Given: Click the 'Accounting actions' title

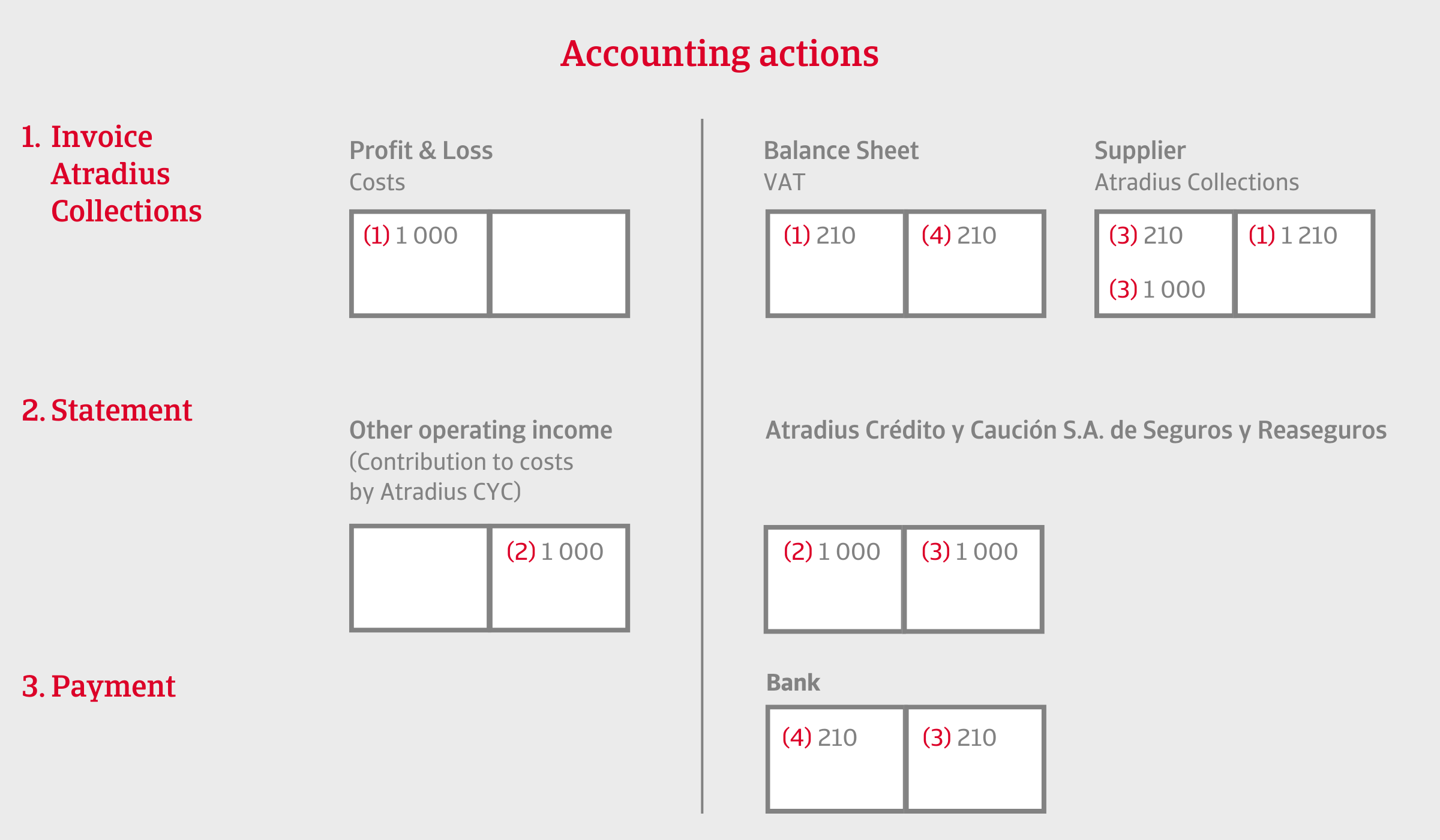Looking at the screenshot, I should pos(719,54).
